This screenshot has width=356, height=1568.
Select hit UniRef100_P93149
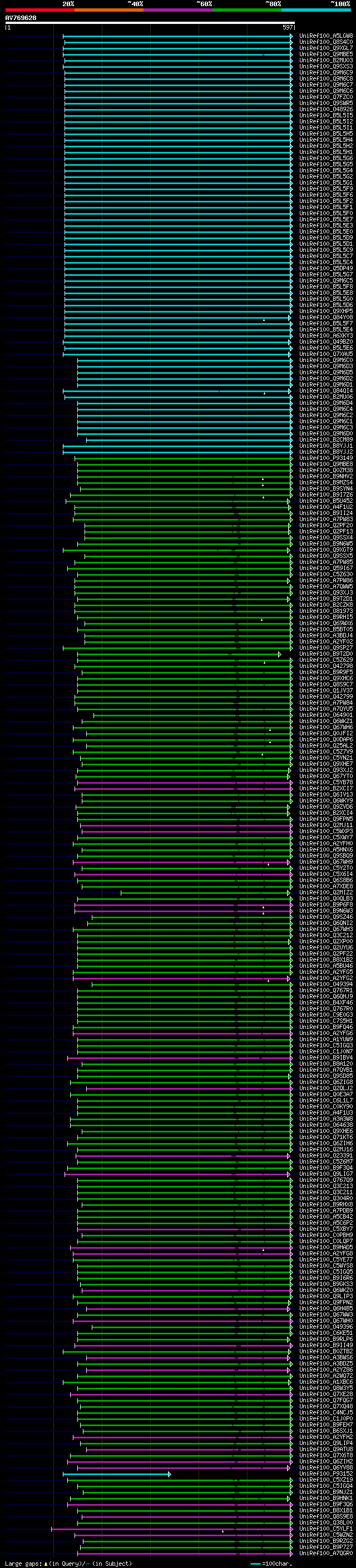pyautogui.click(x=326, y=458)
